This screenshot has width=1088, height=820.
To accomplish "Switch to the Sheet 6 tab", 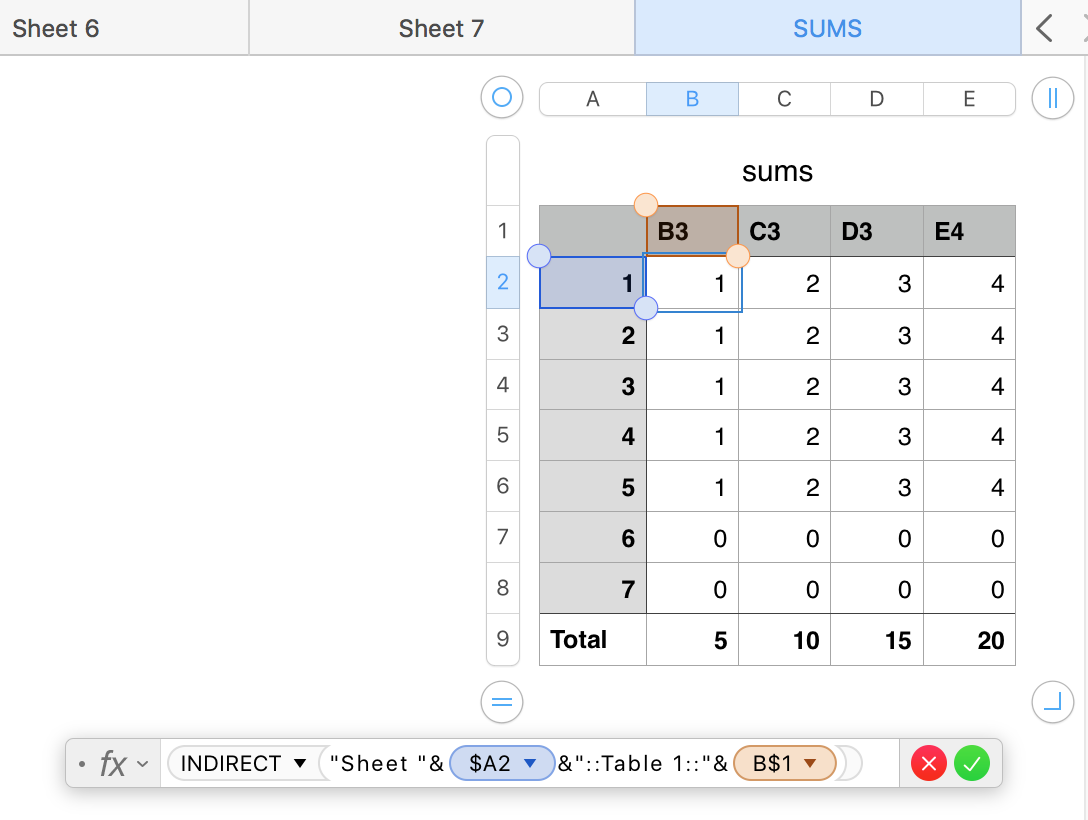I will [x=56, y=28].
